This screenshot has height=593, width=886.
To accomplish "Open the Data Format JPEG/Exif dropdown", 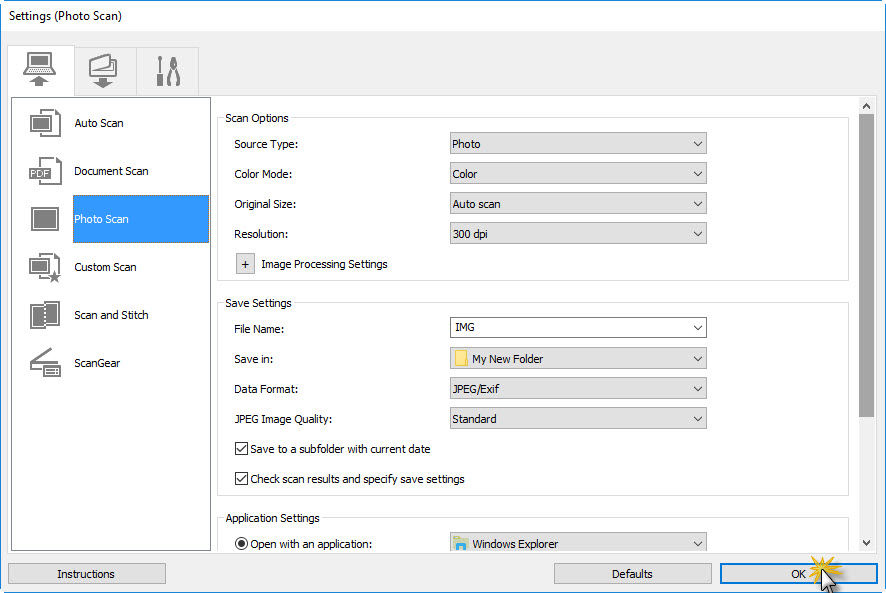I will coord(578,389).
